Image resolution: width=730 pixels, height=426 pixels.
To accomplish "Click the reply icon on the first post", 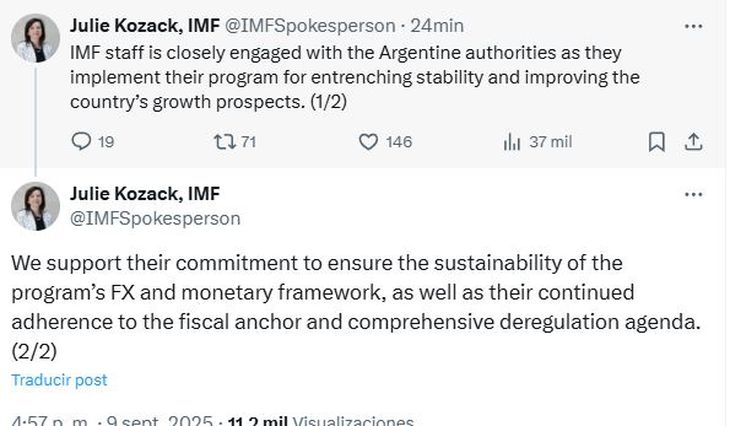I will coord(82,142).
